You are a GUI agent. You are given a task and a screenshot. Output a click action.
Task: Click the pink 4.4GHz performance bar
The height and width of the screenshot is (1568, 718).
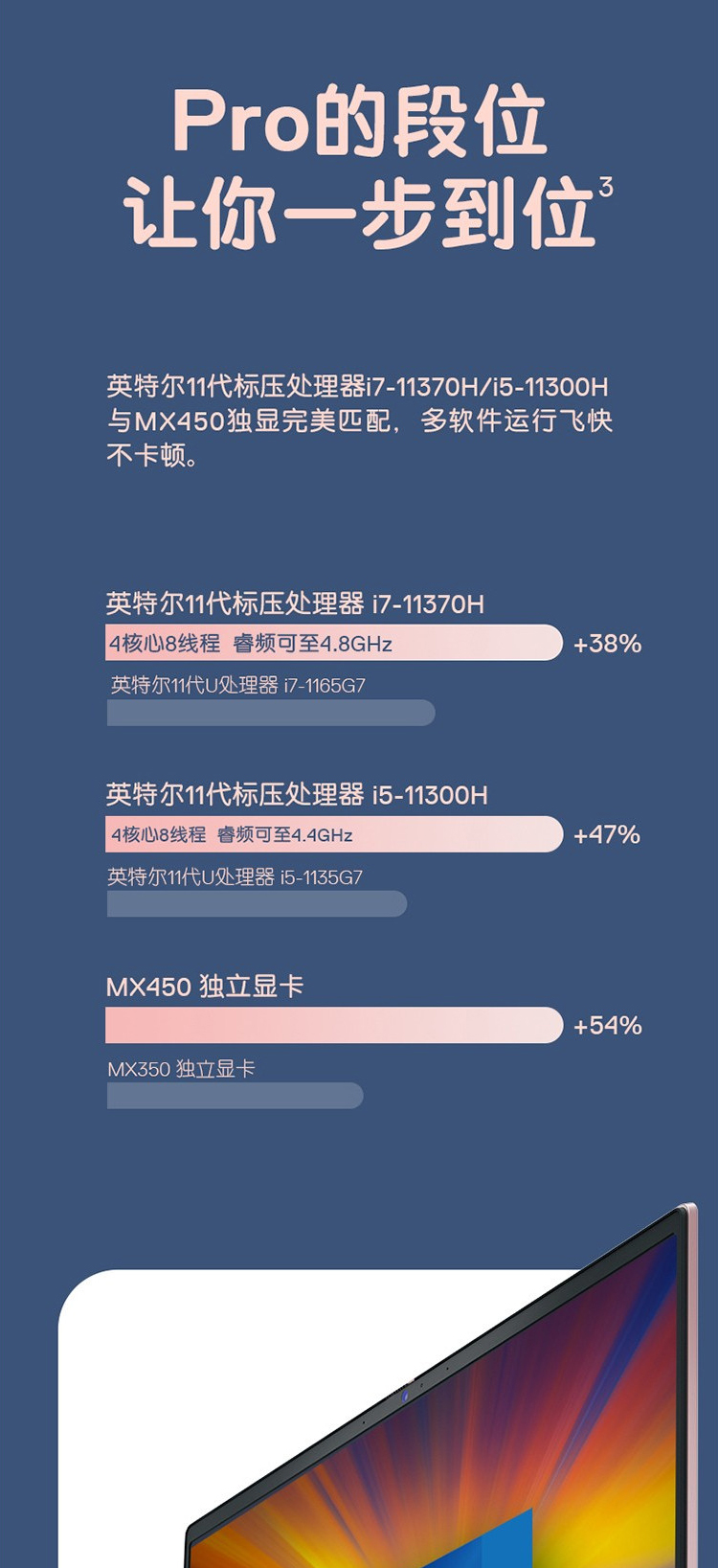click(x=333, y=834)
